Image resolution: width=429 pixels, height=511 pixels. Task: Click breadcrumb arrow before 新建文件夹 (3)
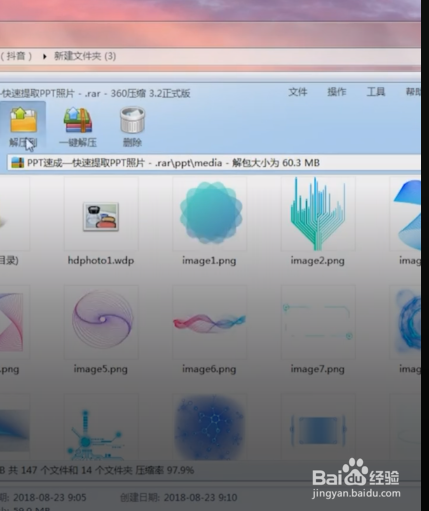(x=44, y=56)
